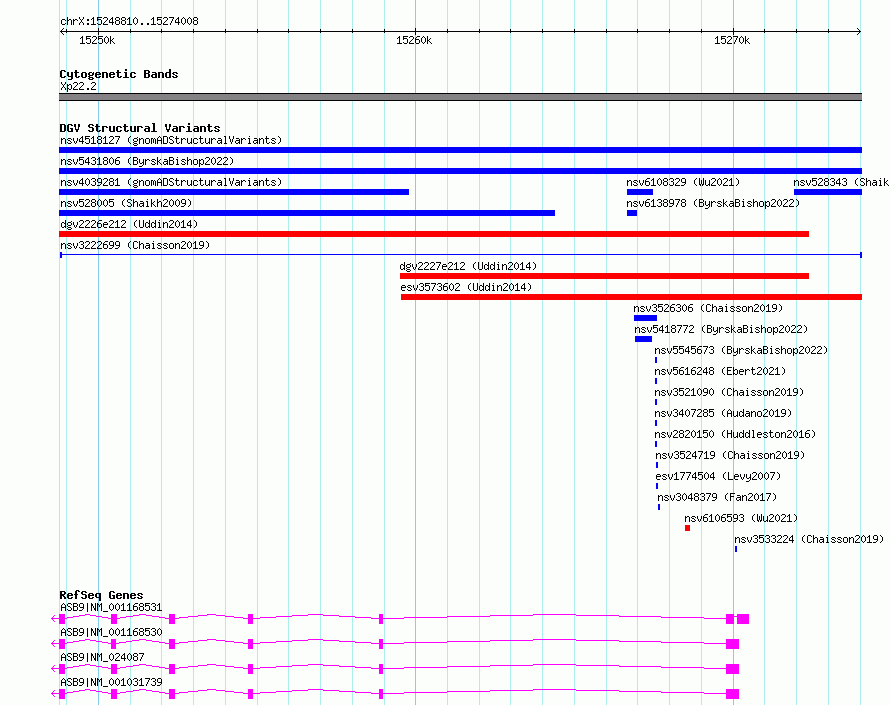Click the nsv3521090 Chaisson2019 label
The image size is (890, 705).
(x=729, y=392)
